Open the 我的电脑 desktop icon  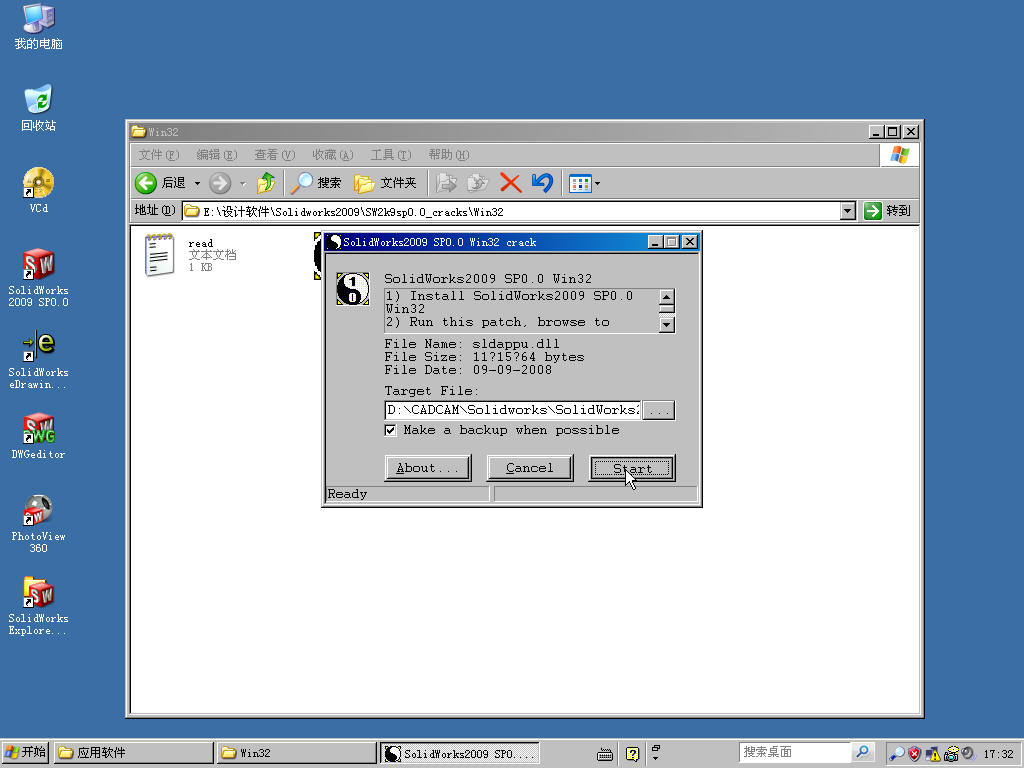[x=39, y=27]
